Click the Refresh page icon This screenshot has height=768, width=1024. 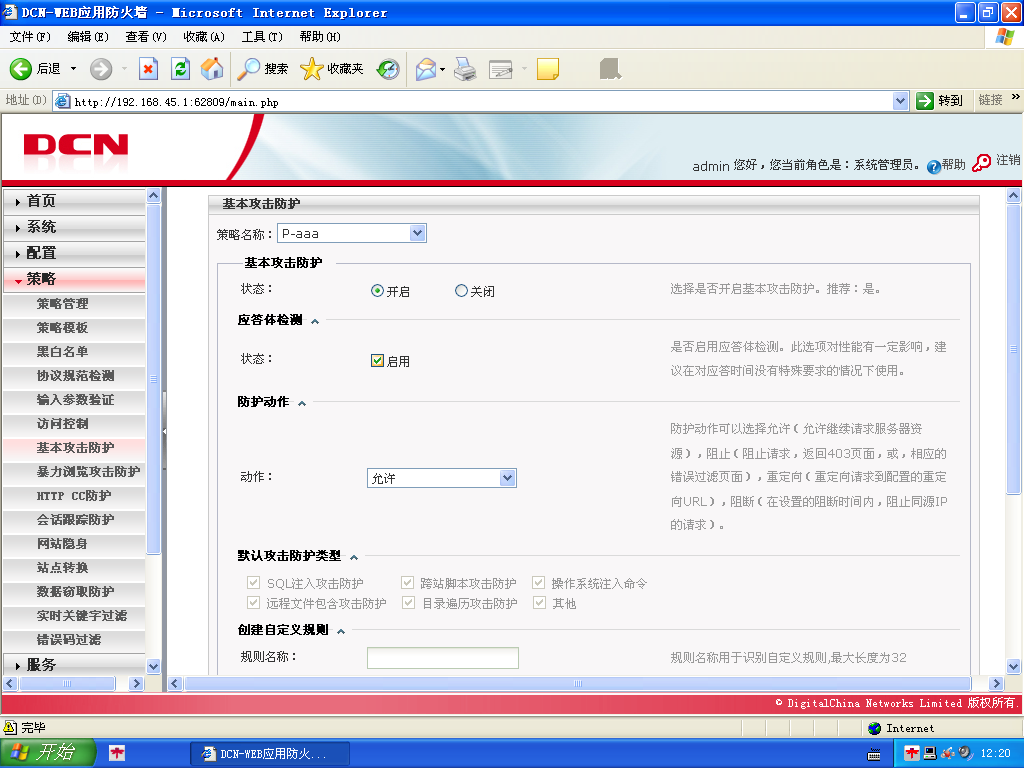pos(180,69)
